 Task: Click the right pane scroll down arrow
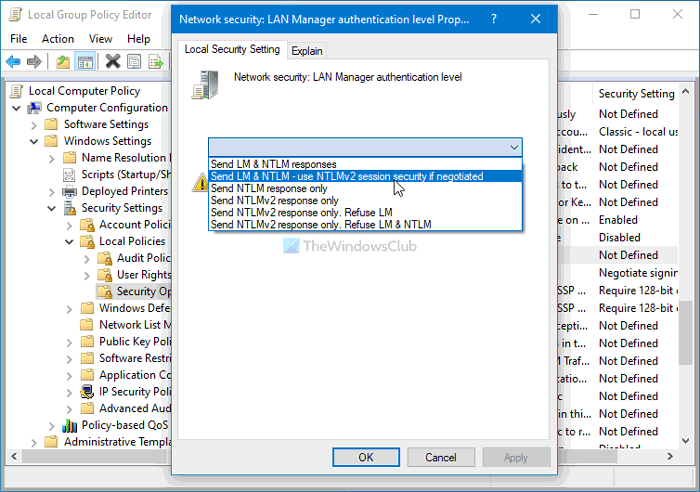pyautogui.click(x=686, y=441)
